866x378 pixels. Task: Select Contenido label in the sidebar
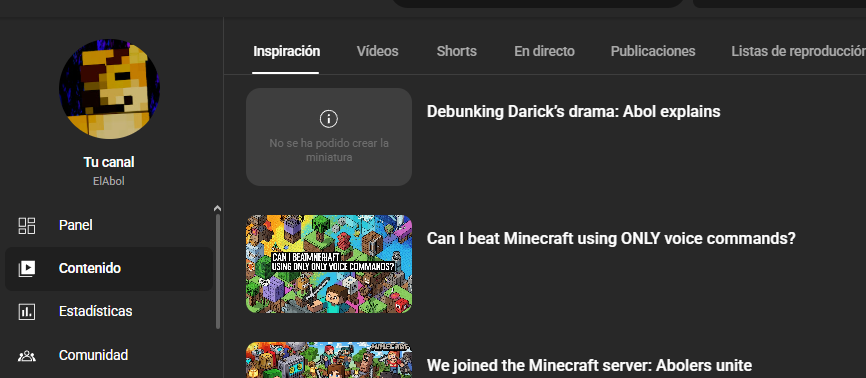89,269
